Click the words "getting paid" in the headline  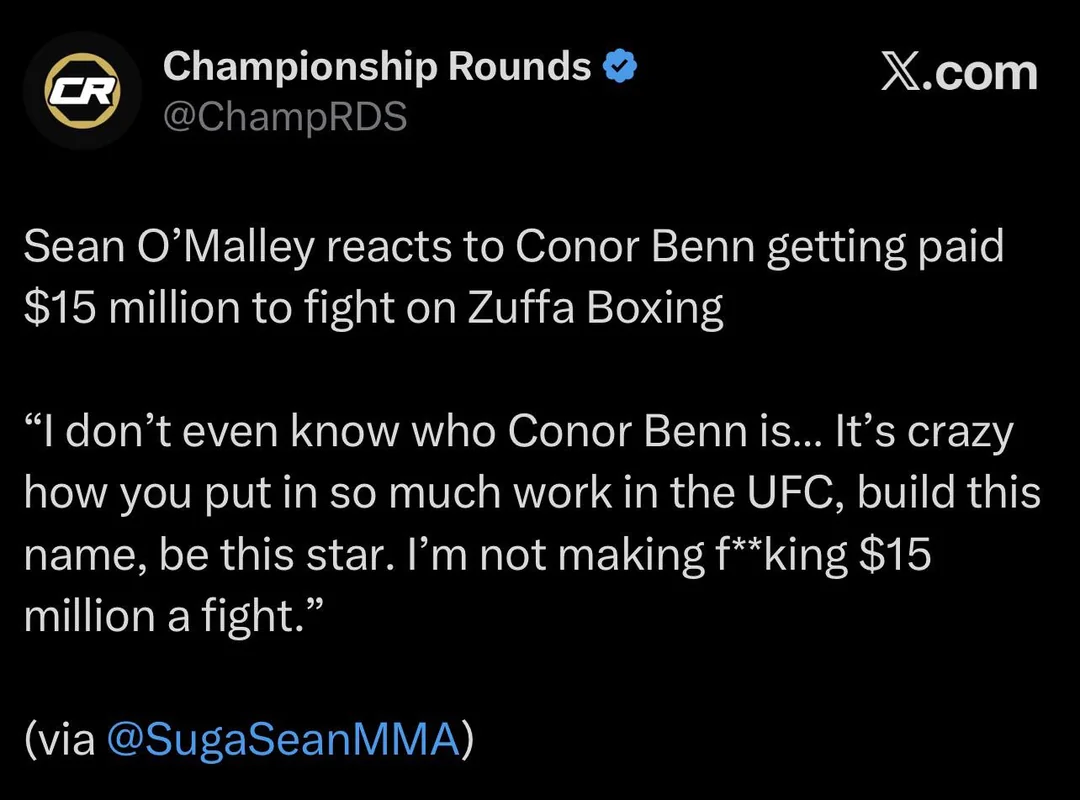point(885,248)
